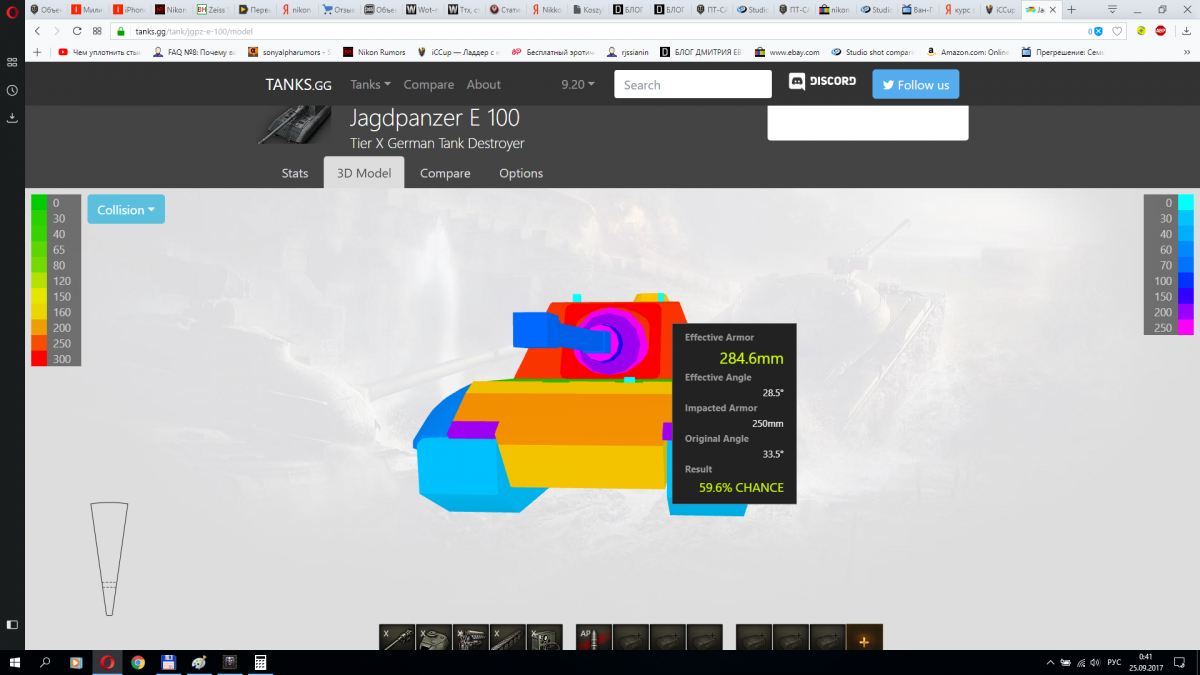Viewport: 1200px width, 675px height.
Task: Add equipment with the orange plus slot
Action: (865, 637)
